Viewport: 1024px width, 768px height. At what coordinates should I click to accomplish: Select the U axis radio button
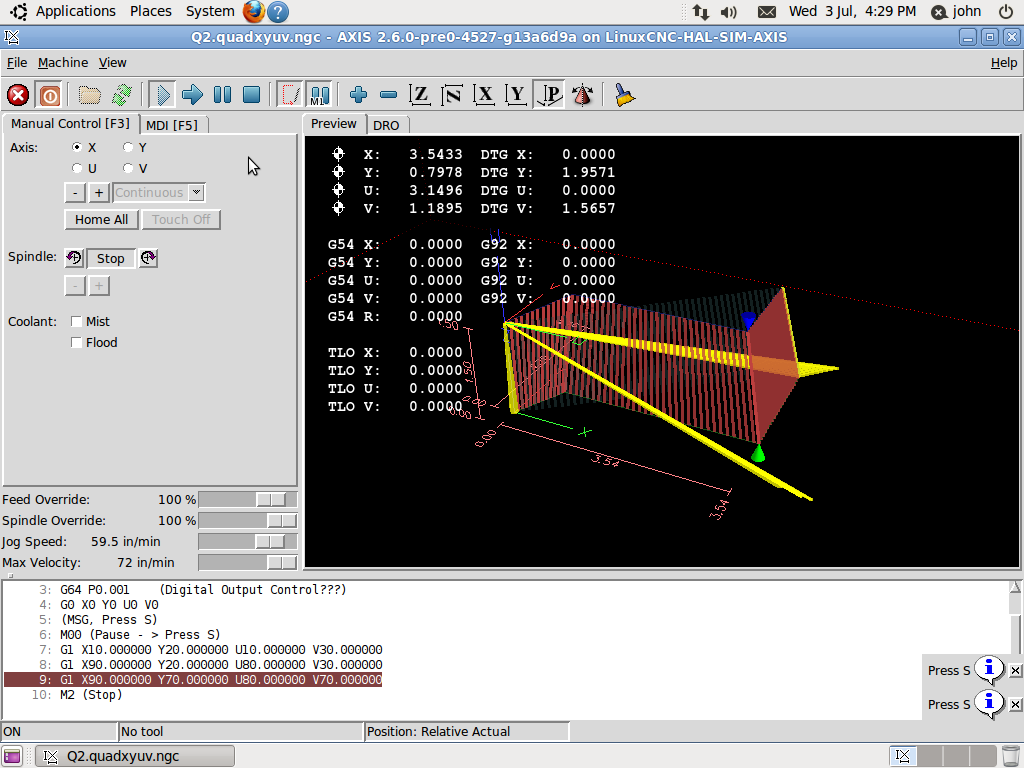77,168
